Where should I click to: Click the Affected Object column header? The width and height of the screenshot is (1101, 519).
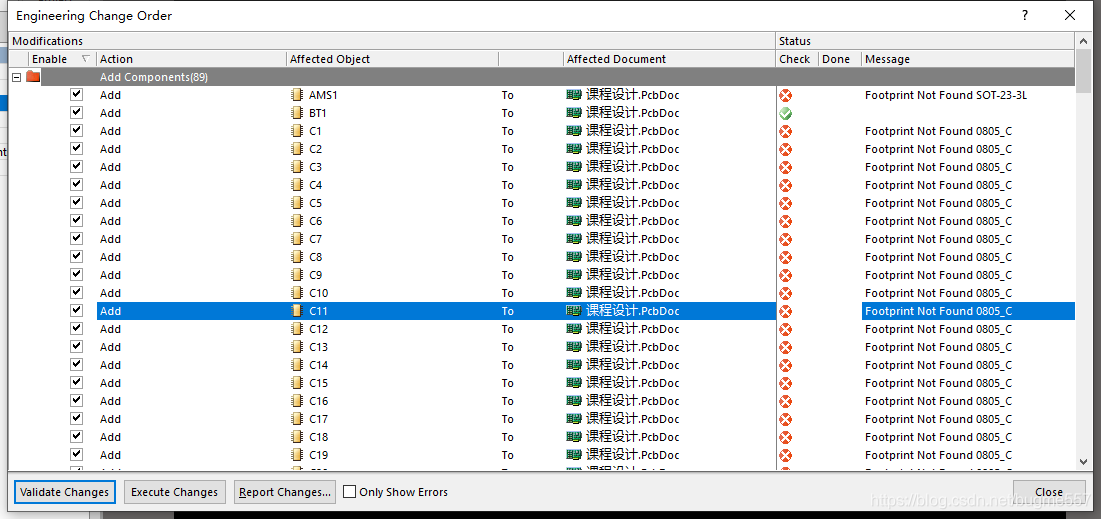click(x=393, y=59)
